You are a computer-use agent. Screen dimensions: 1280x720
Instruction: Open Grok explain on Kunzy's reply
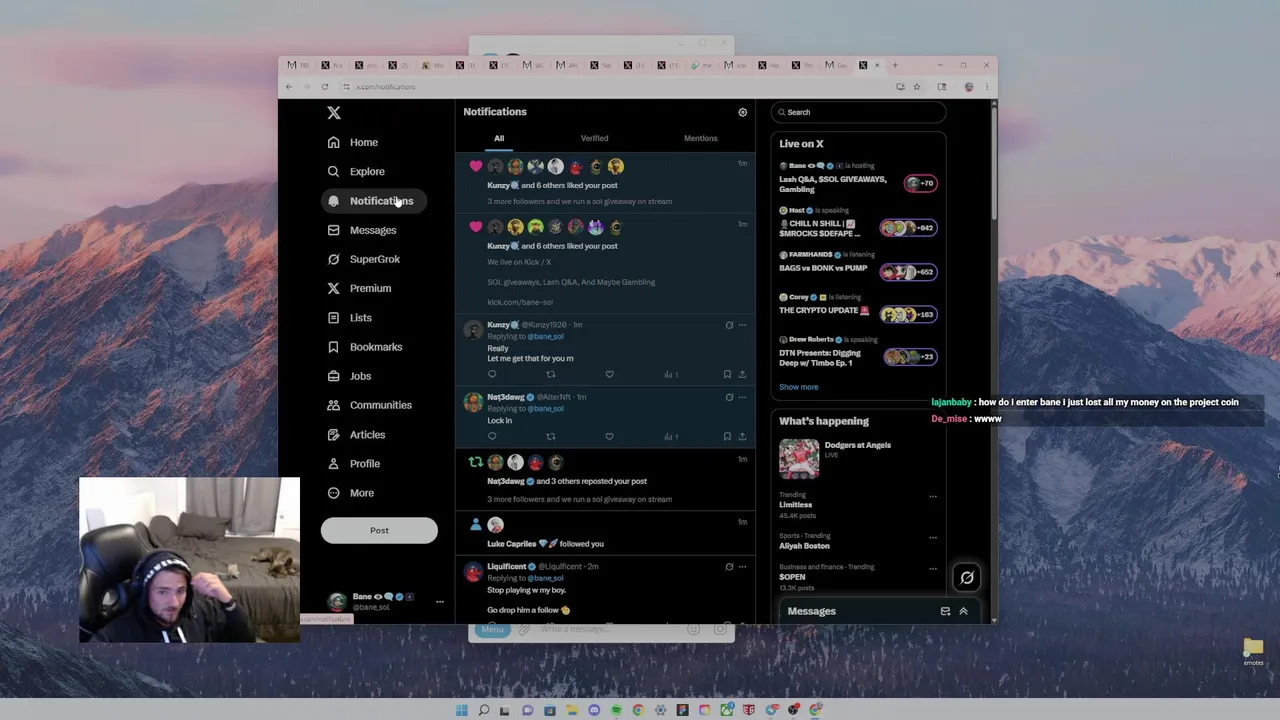(729, 325)
